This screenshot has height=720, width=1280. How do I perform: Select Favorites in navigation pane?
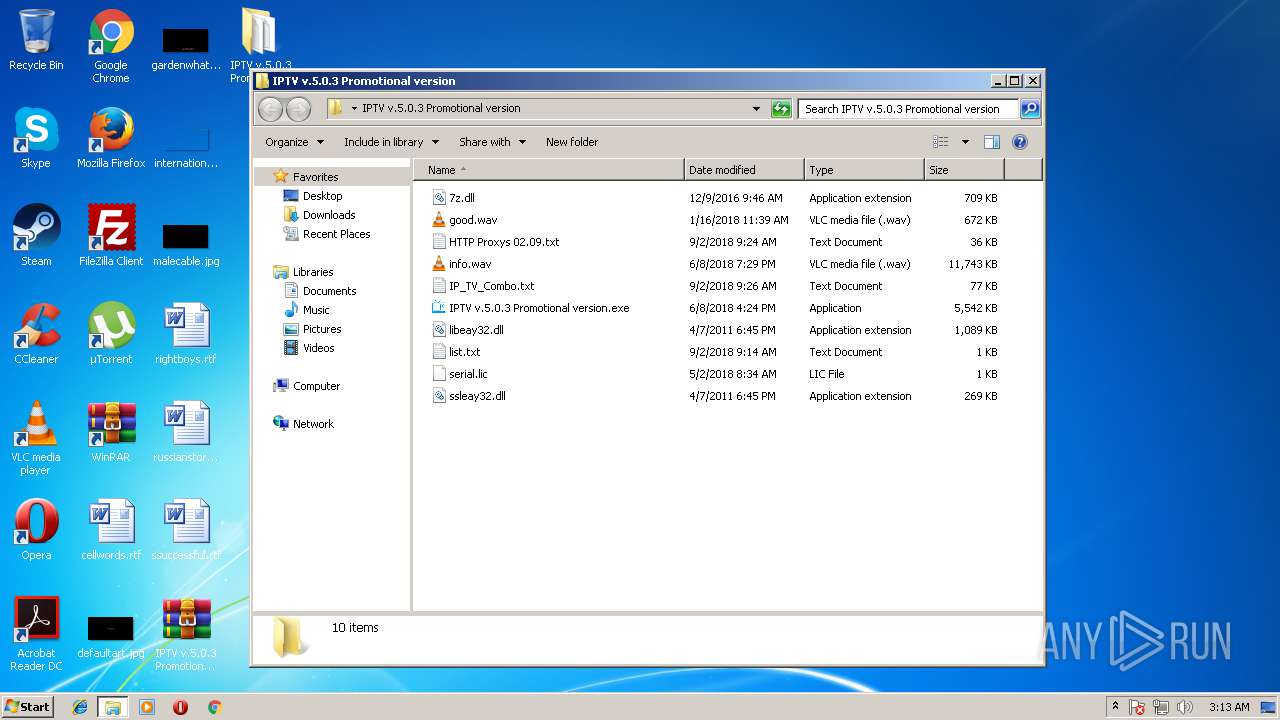(x=315, y=177)
